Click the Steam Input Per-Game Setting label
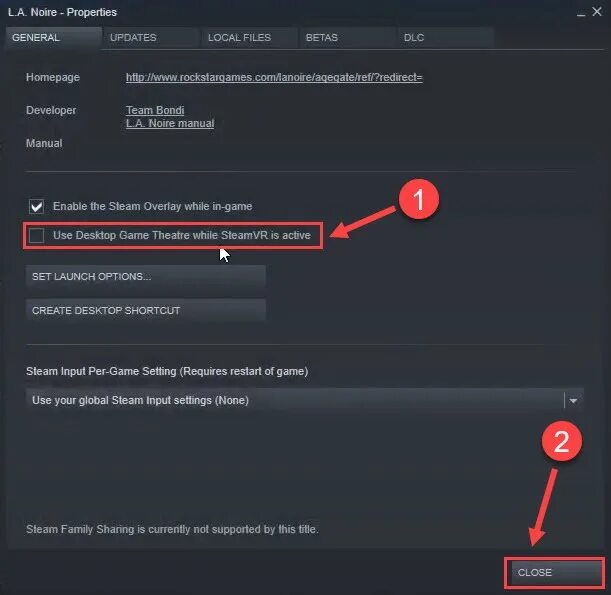Image resolution: width=611 pixels, height=595 pixels. pyautogui.click(x=167, y=371)
